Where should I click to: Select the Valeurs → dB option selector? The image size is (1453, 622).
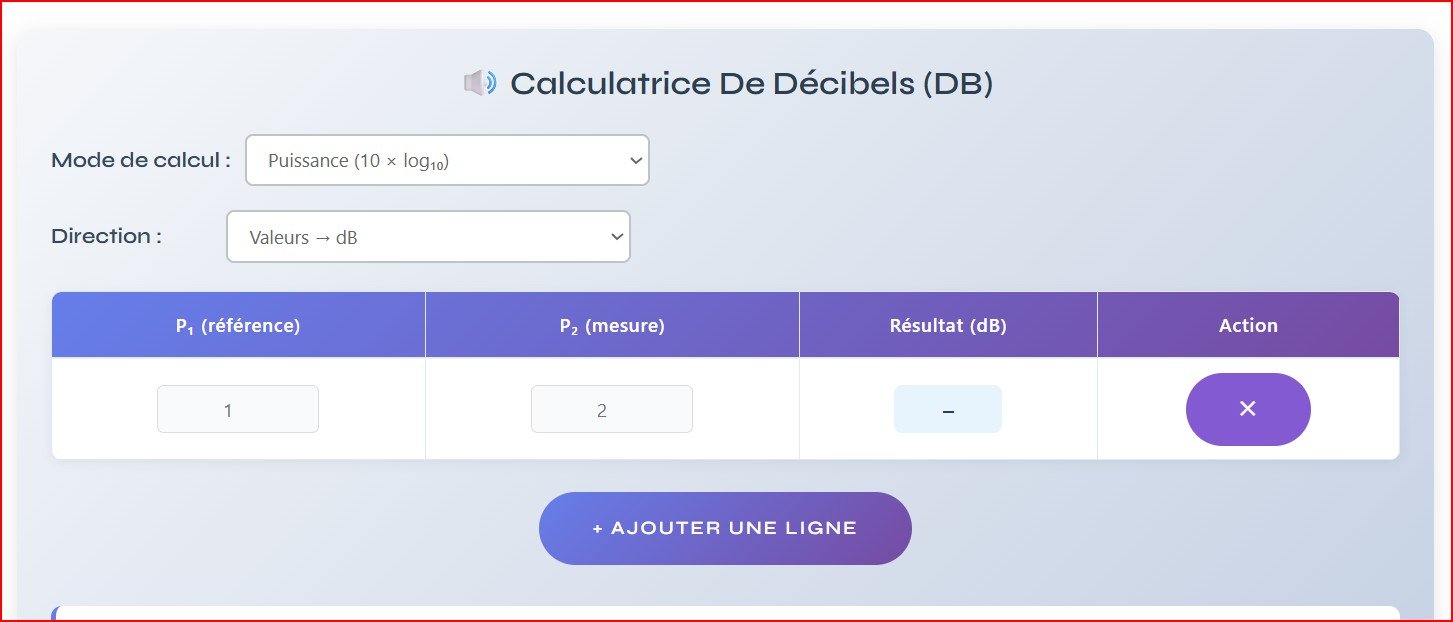pos(428,236)
